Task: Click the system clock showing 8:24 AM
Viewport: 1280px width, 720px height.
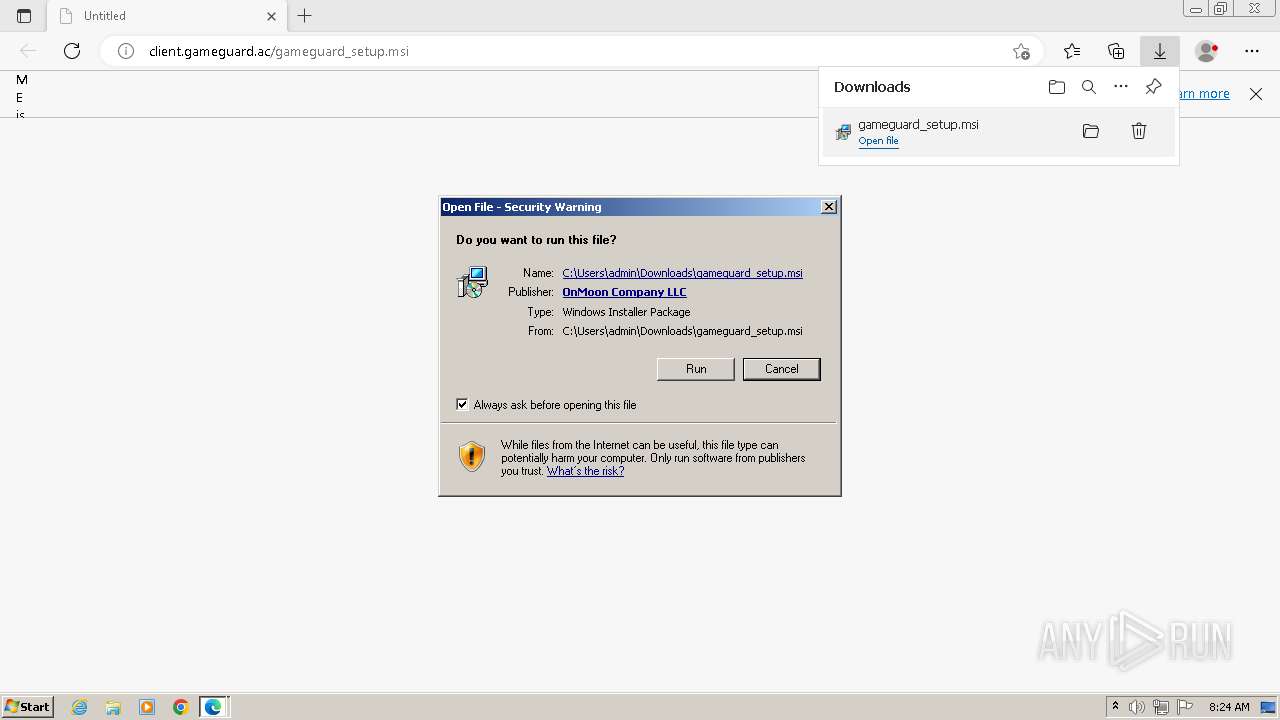Action: point(1229,707)
